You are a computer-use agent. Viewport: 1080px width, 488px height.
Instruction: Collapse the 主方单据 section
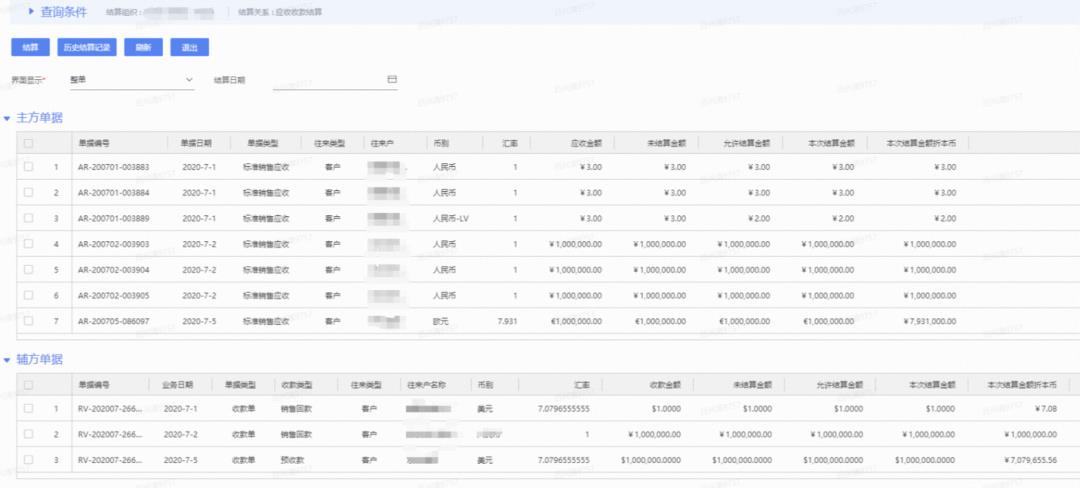point(7,118)
